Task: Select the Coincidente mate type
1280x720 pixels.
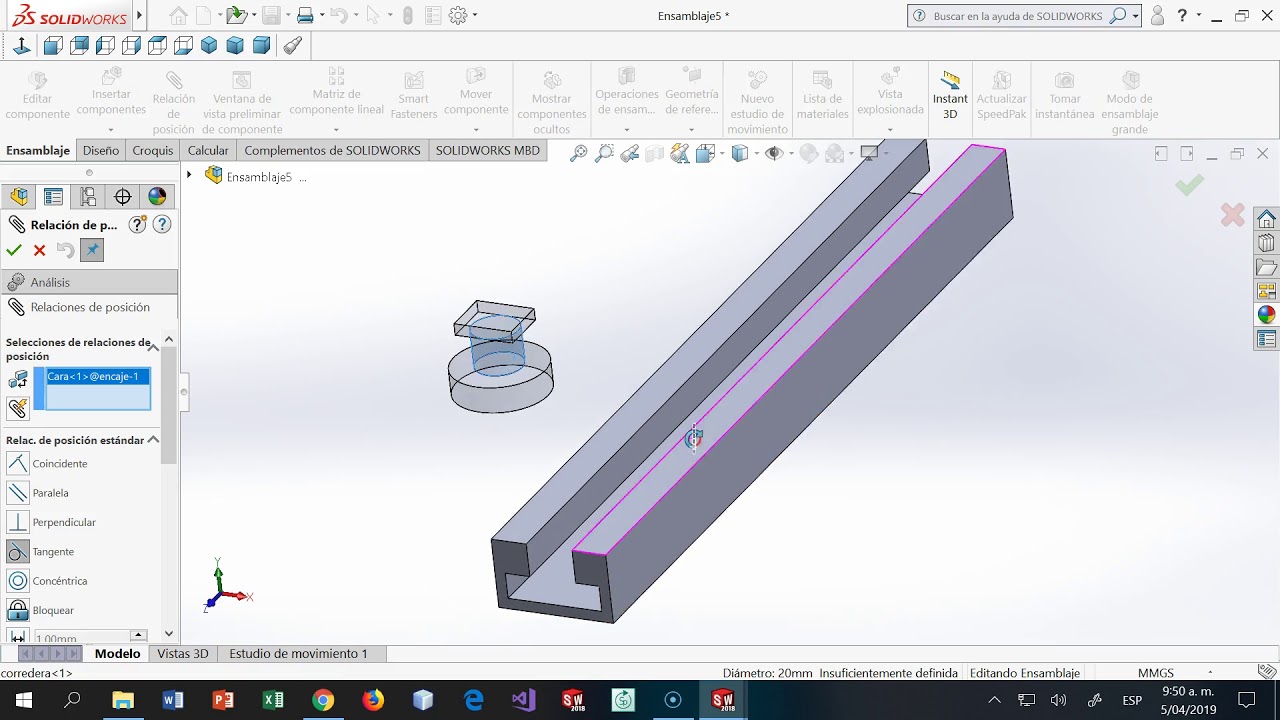Action: [x=48, y=463]
